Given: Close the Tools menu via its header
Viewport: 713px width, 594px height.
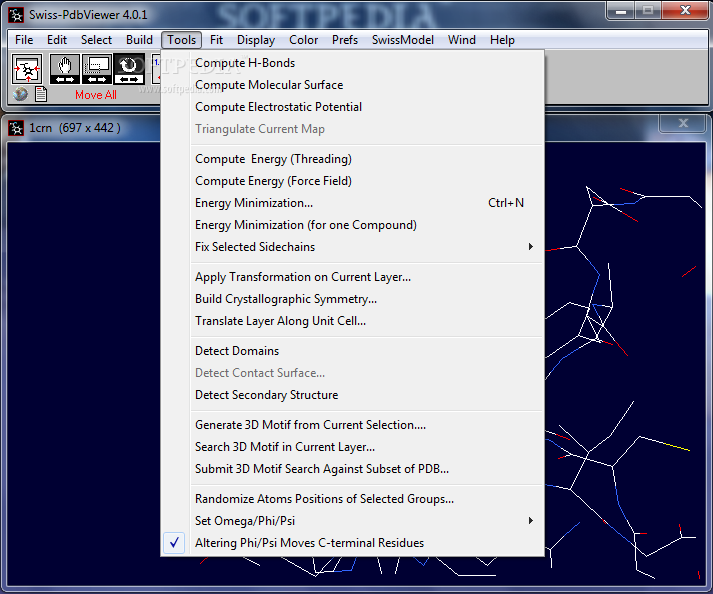Looking at the screenshot, I should point(181,40).
